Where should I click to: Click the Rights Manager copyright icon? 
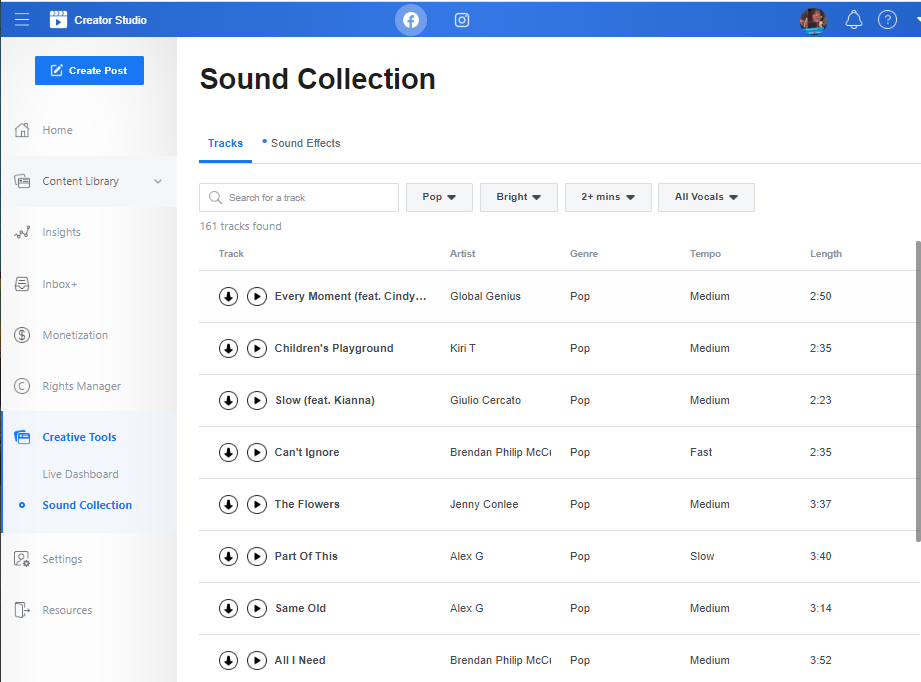pyautogui.click(x=22, y=386)
